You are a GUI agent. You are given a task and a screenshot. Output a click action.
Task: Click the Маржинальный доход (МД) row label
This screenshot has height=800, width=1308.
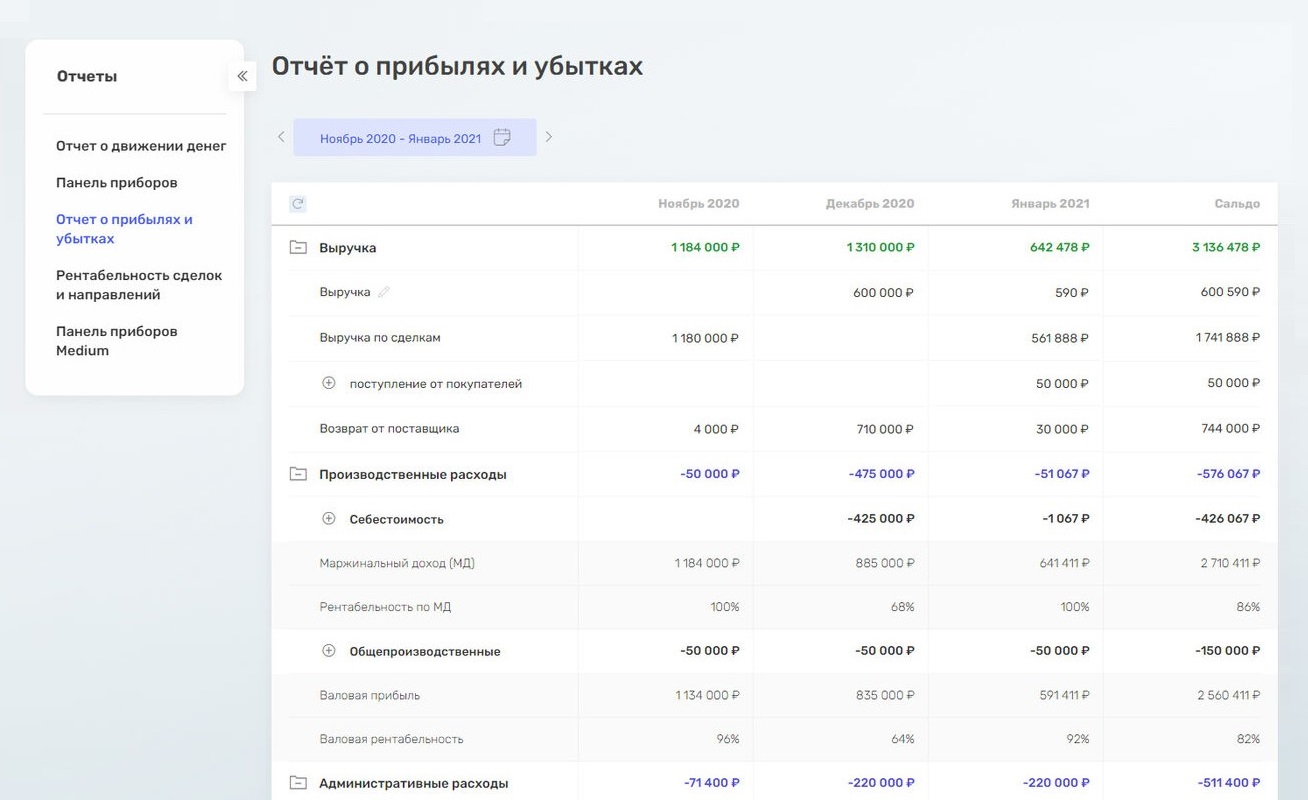[x=397, y=564]
